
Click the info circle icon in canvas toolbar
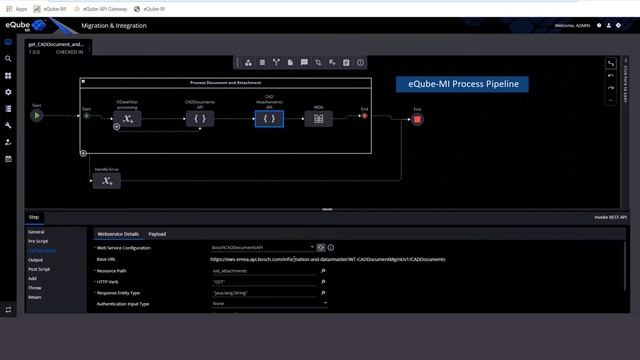click(360, 62)
